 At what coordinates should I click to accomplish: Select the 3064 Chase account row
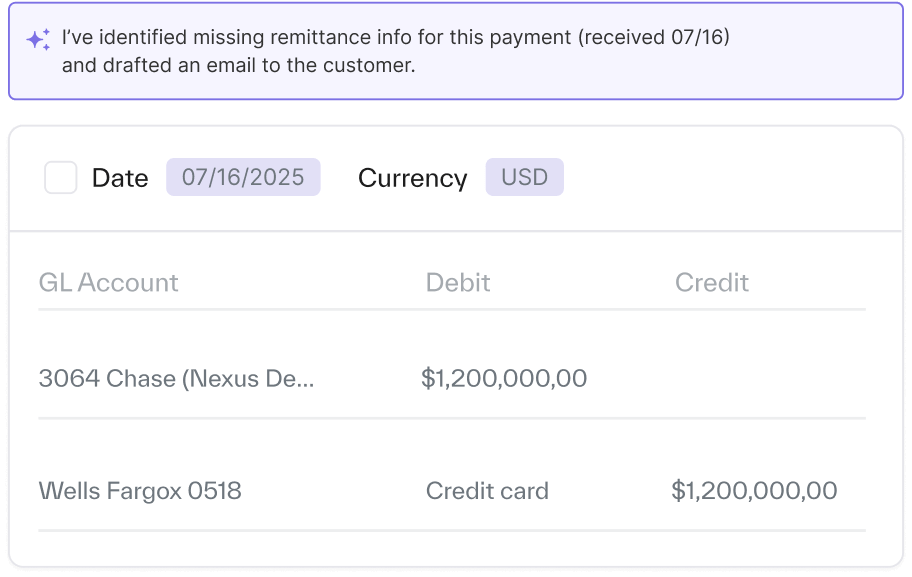[x=176, y=378]
